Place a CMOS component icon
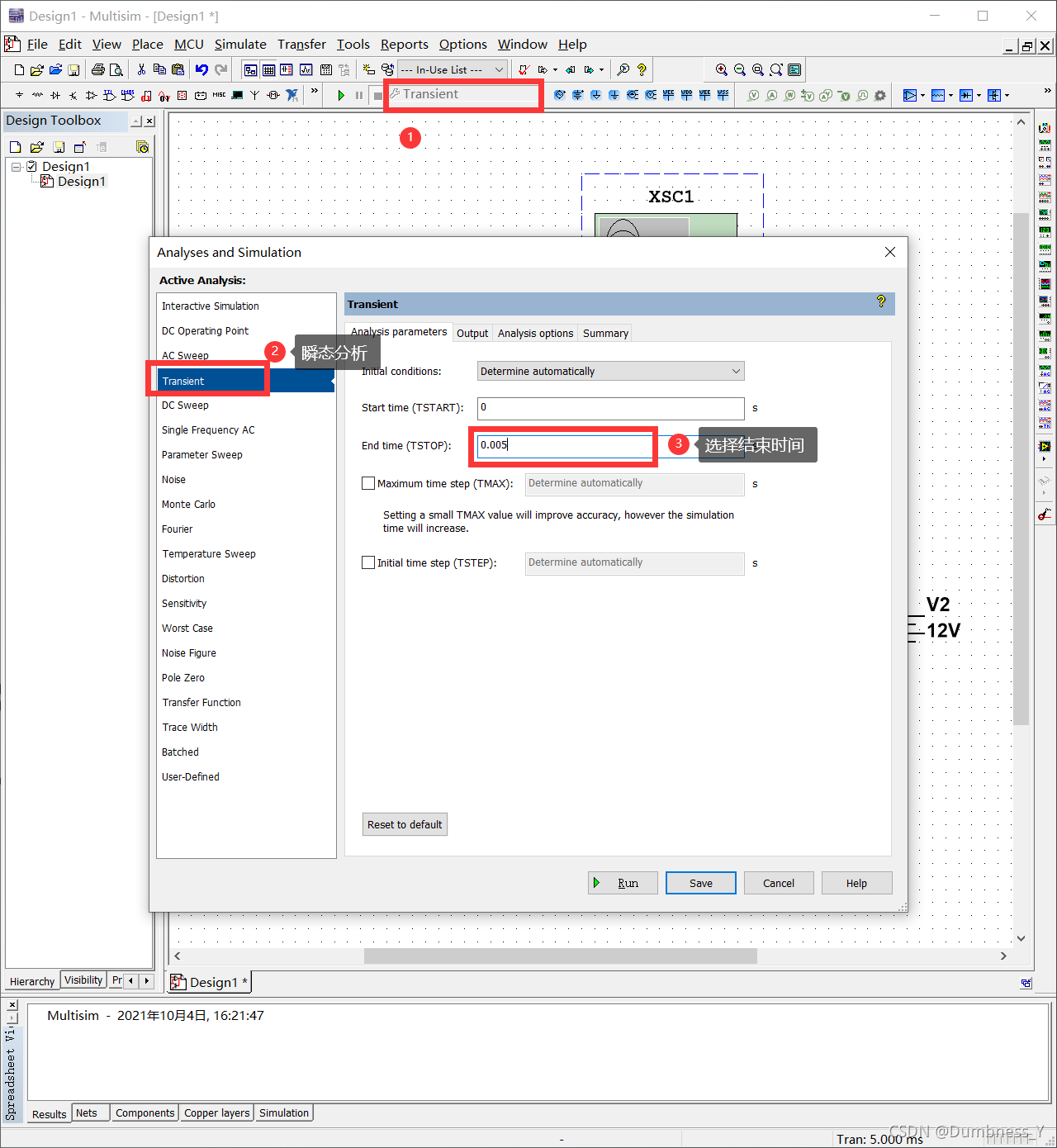 [127, 95]
